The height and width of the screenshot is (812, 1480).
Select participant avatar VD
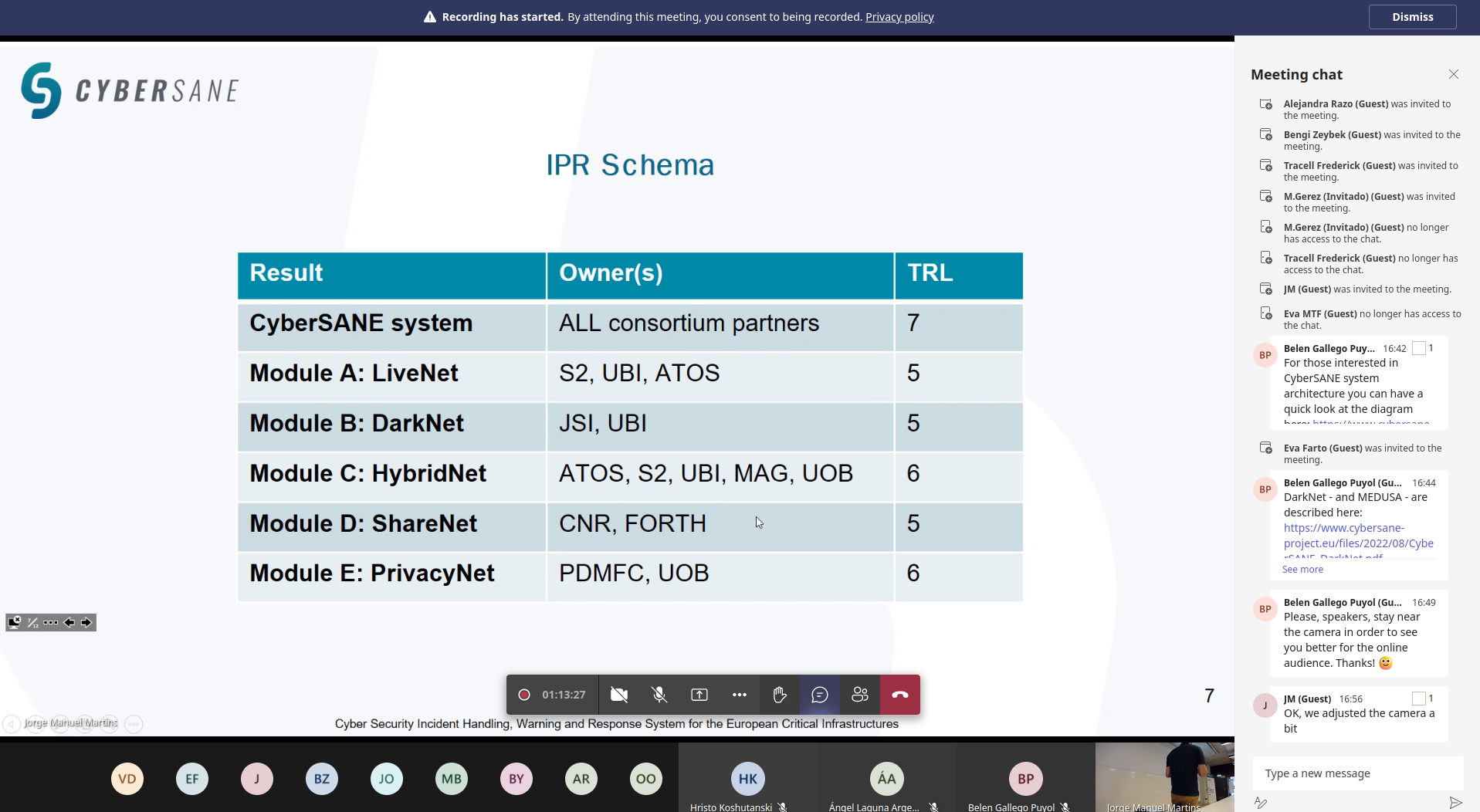click(x=127, y=779)
